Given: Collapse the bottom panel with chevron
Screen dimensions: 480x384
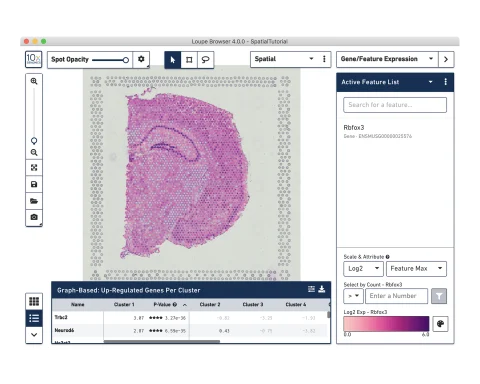Looking at the screenshot, I should [x=34, y=335].
